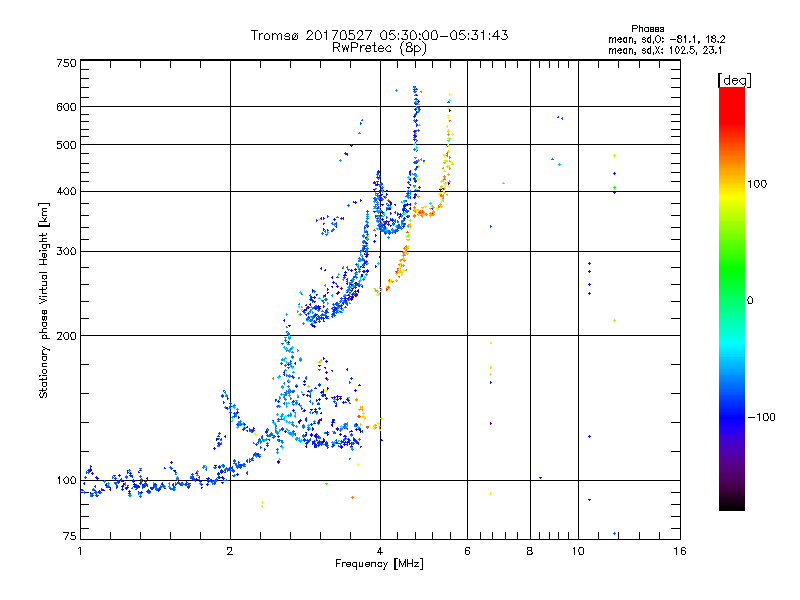Click y-axis tick label '300'
Viewport: 800px width, 600px height.
(67, 251)
